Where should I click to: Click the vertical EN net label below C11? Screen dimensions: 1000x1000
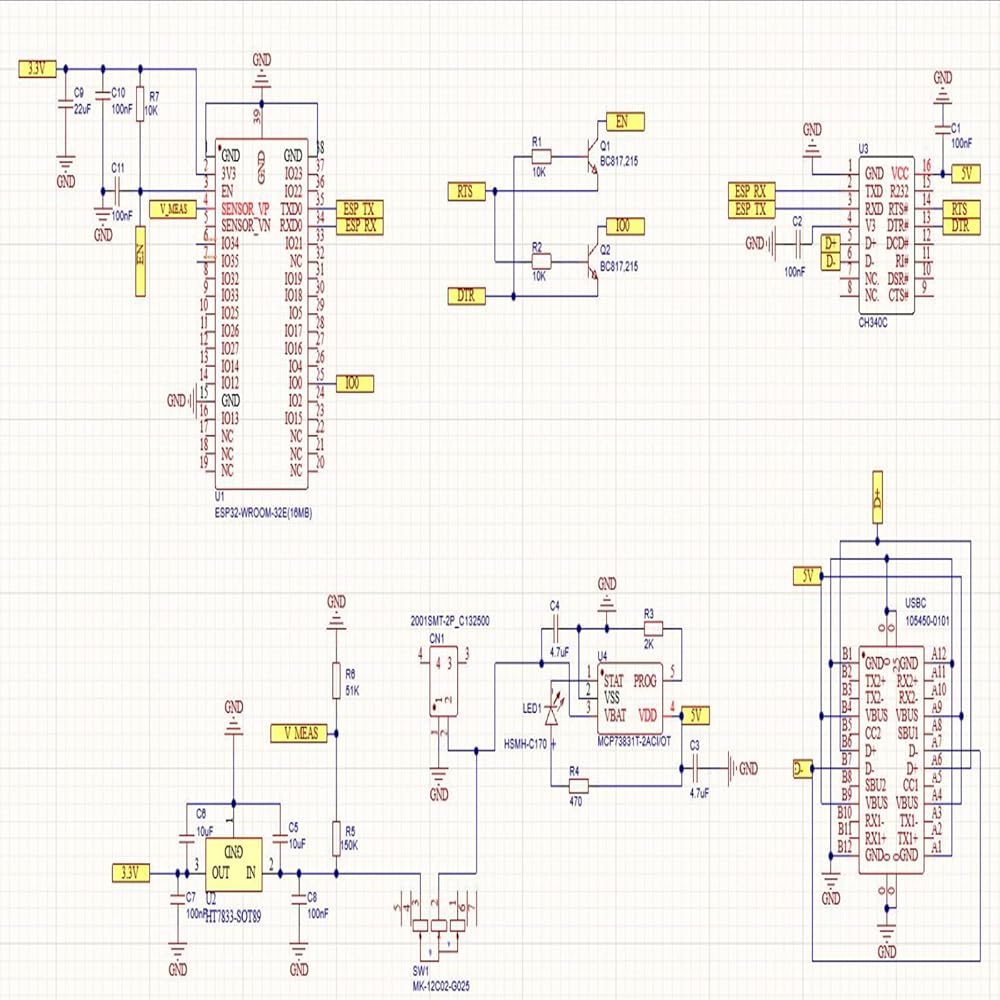(x=140, y=261)
